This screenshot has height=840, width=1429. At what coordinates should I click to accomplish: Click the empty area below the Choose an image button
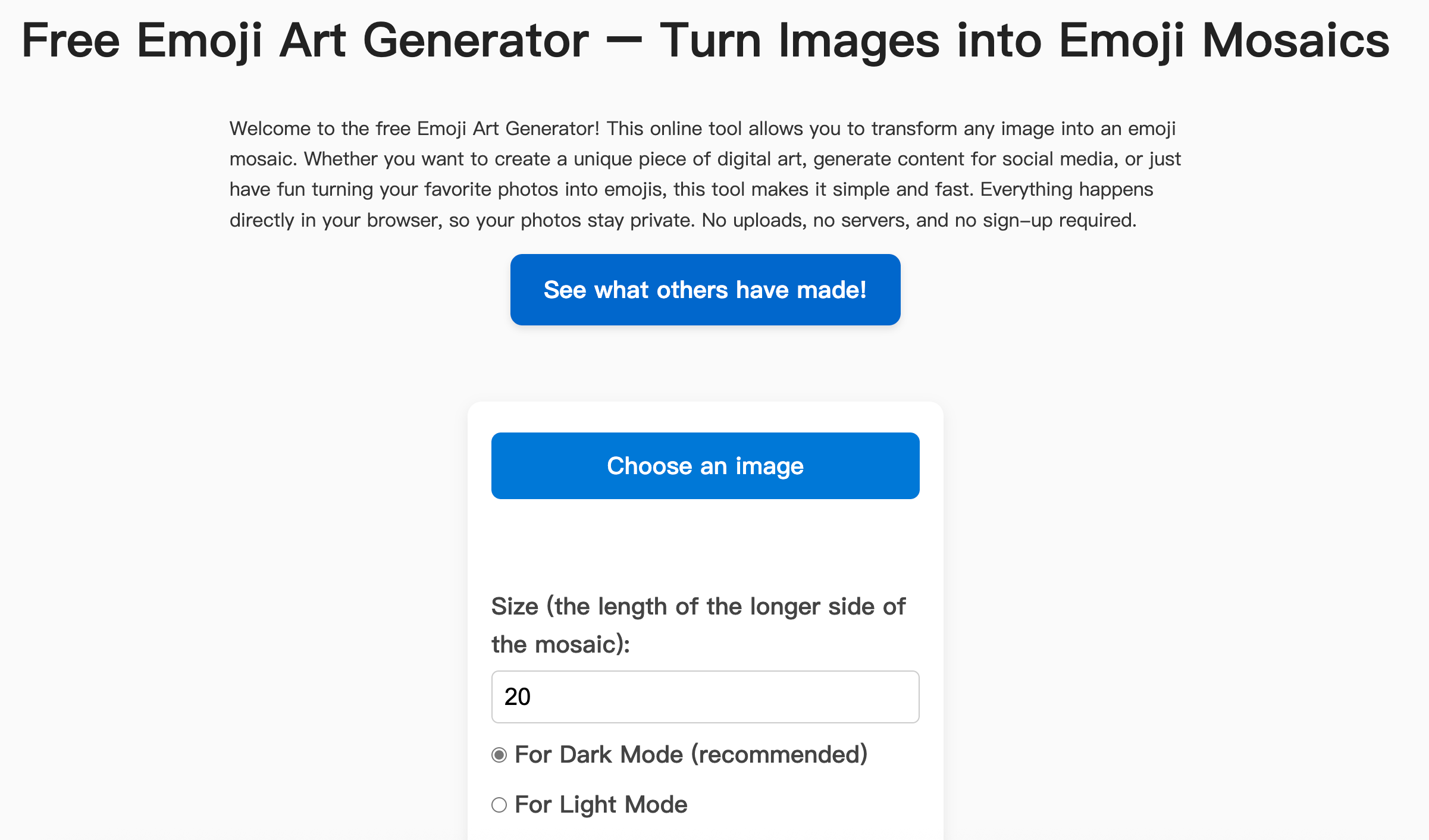tap(705, 541)
